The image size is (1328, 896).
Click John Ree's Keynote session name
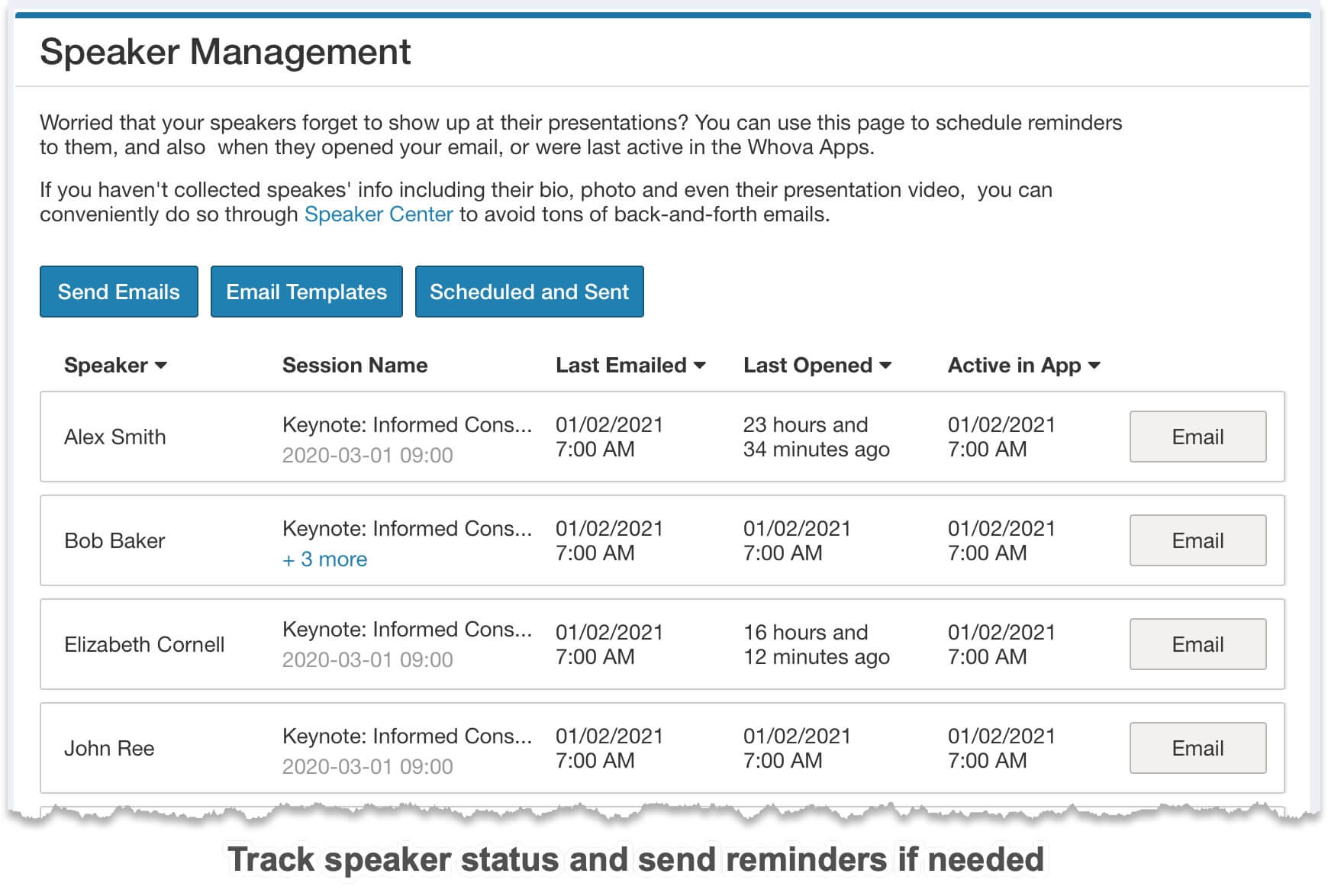[x=407, y=736]
